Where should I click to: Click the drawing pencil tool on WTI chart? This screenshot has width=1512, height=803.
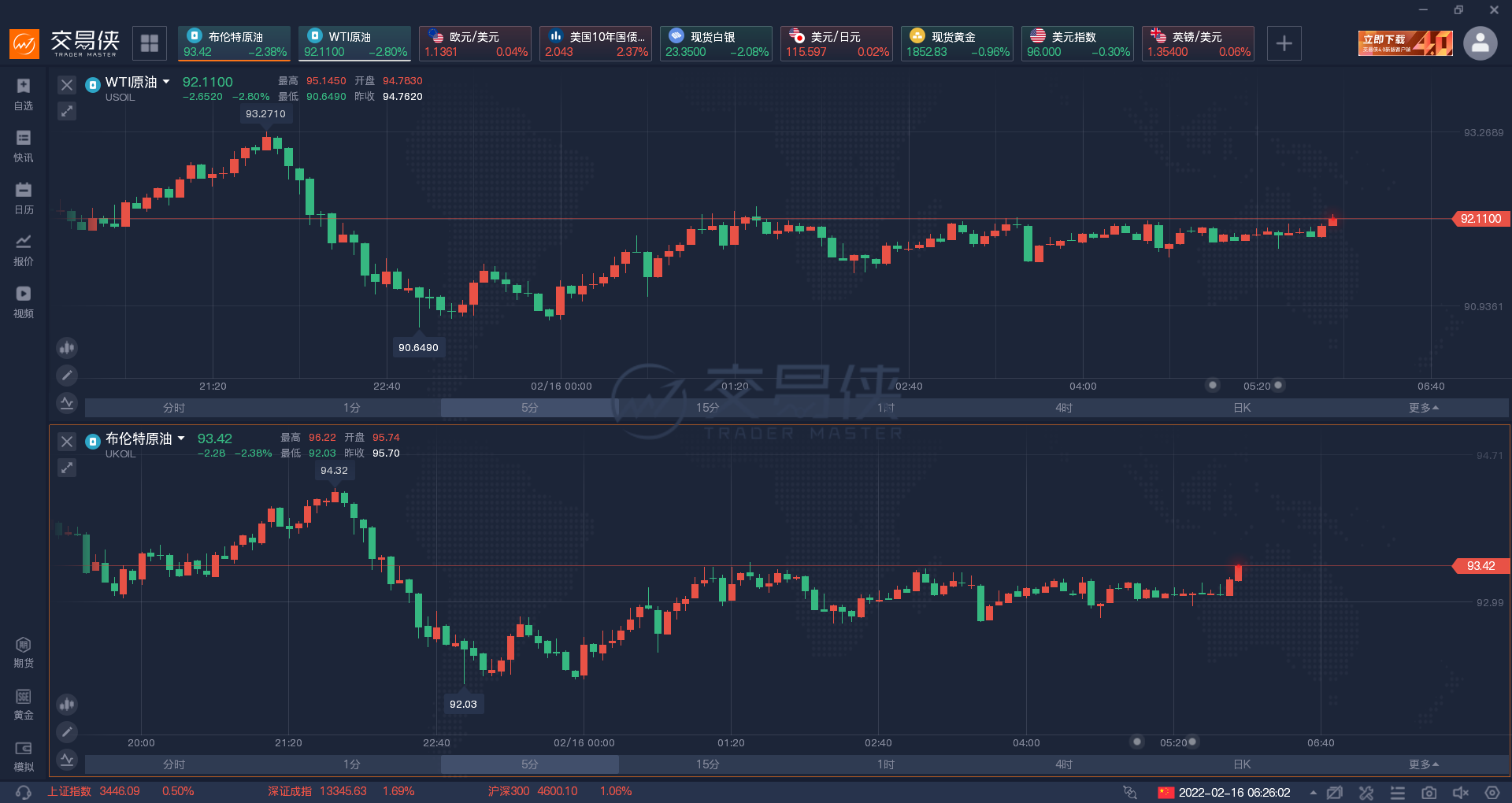pos(67,376)
